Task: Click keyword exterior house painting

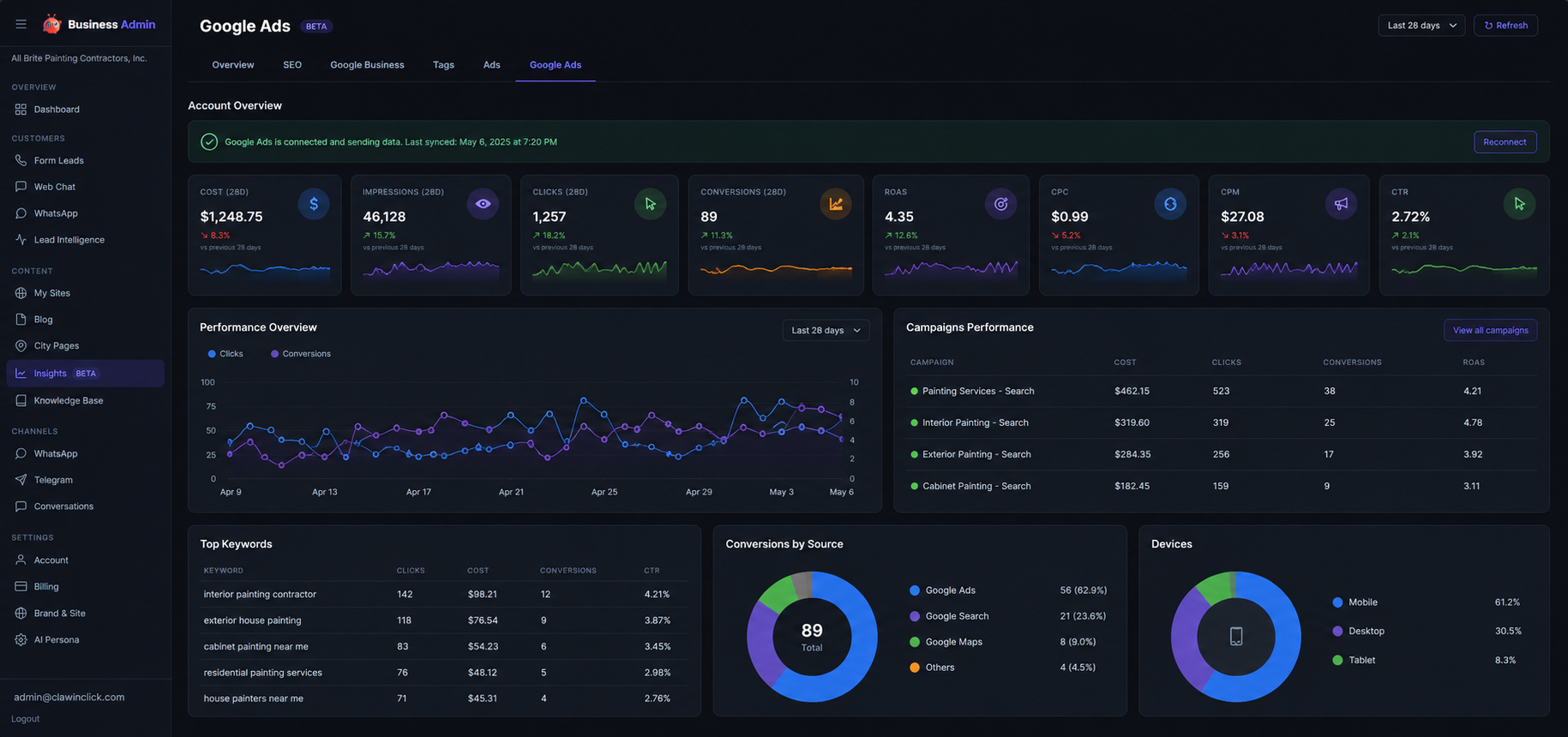Action: point(252,620)
